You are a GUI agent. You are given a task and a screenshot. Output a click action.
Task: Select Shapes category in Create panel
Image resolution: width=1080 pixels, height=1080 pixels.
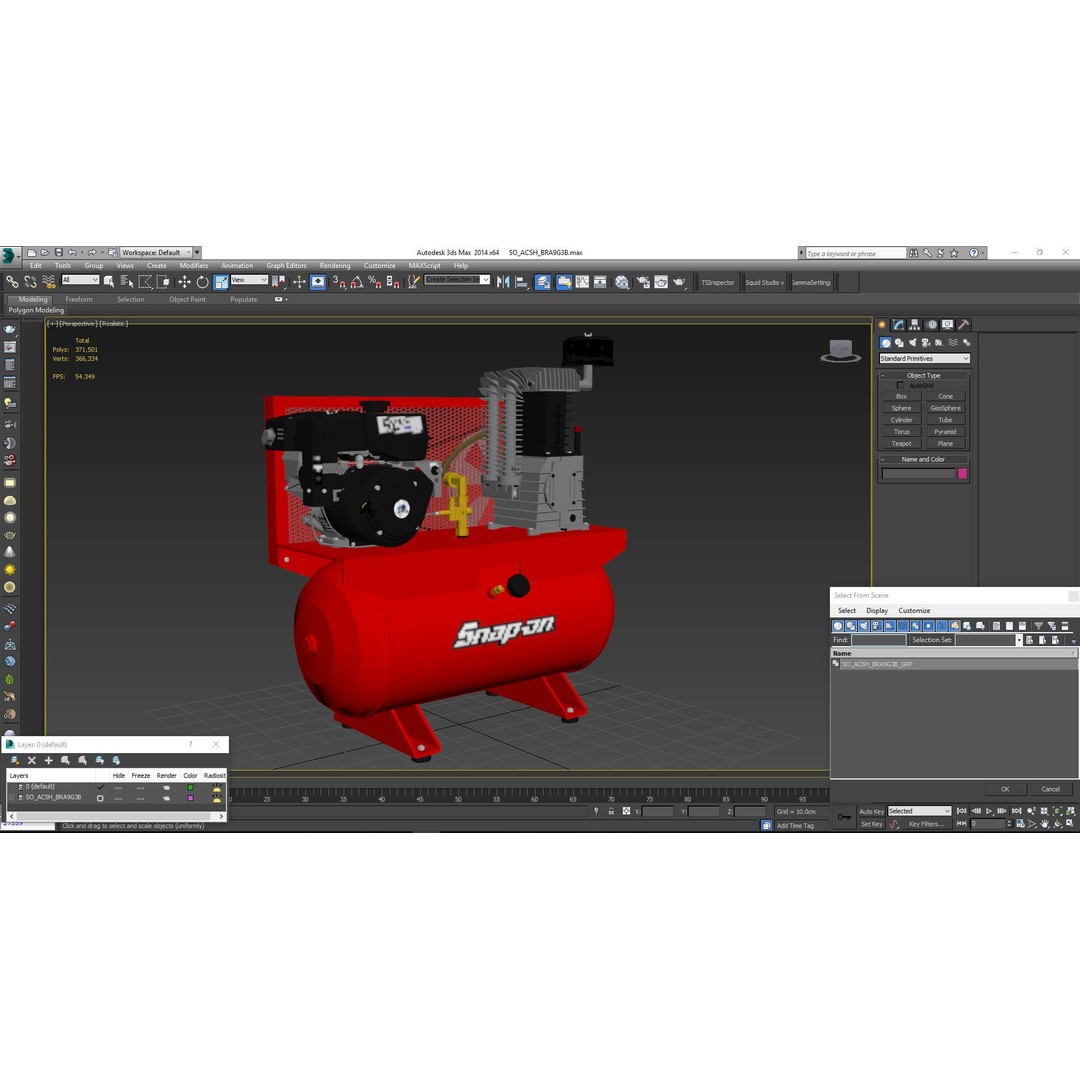tap(899, 342)
